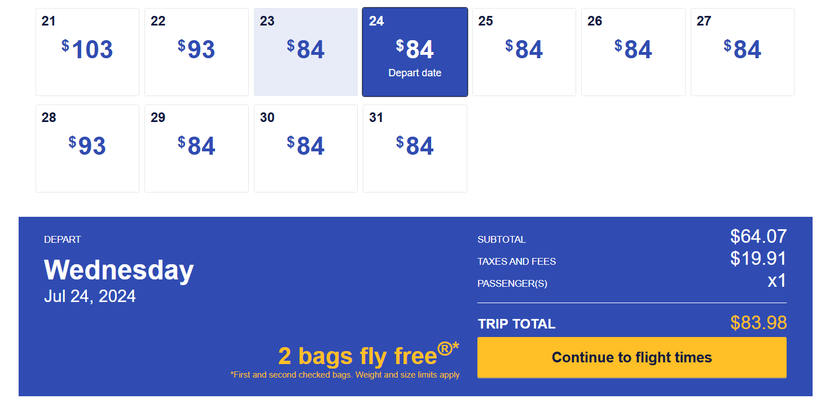Viewport: 825px width, 402px height.
Task: Click the Trip Total amount $83.98
Action: click(x=758, y=323)
